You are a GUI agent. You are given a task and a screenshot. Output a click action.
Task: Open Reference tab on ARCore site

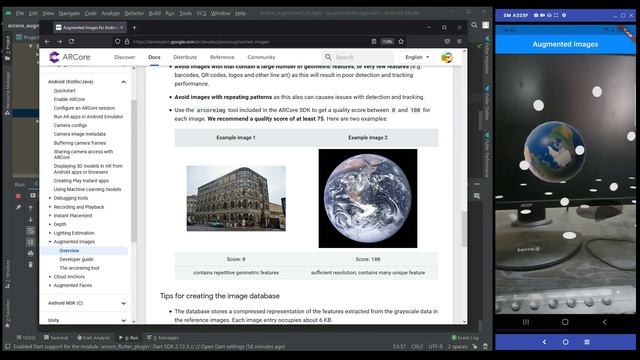(222, 57)
